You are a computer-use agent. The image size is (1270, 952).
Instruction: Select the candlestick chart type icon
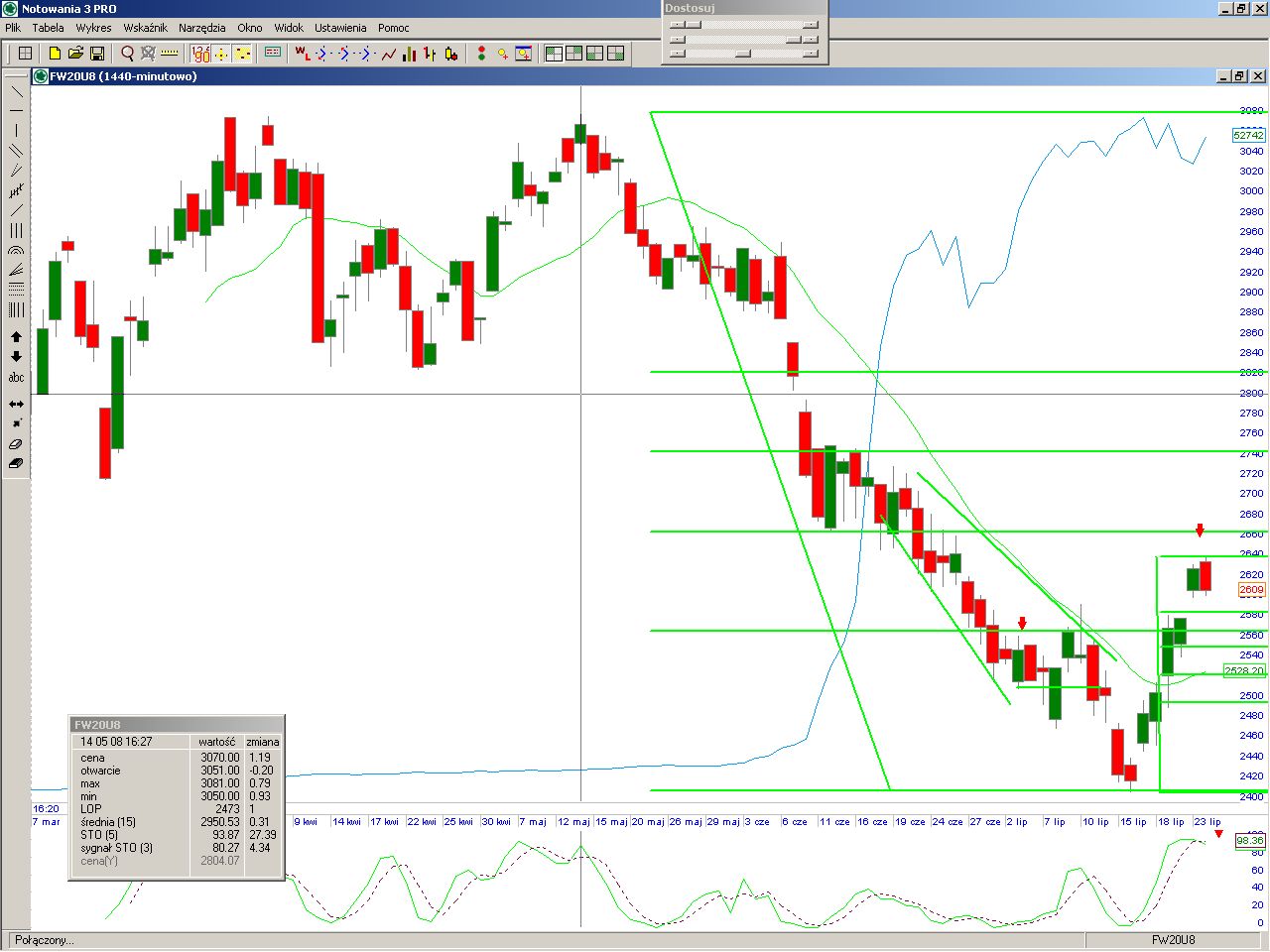pos(451,54)
